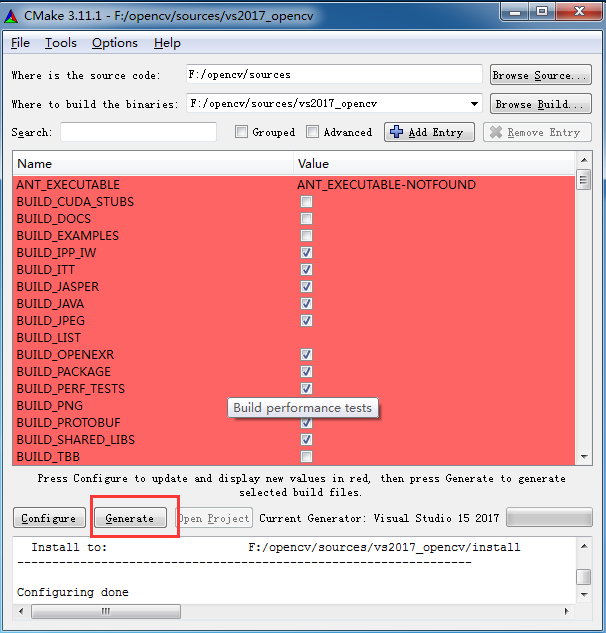Uncheck the BUILD_JASPER option
Image resolution: width=606 pixels, height=633 pixels.
point(306,286)
